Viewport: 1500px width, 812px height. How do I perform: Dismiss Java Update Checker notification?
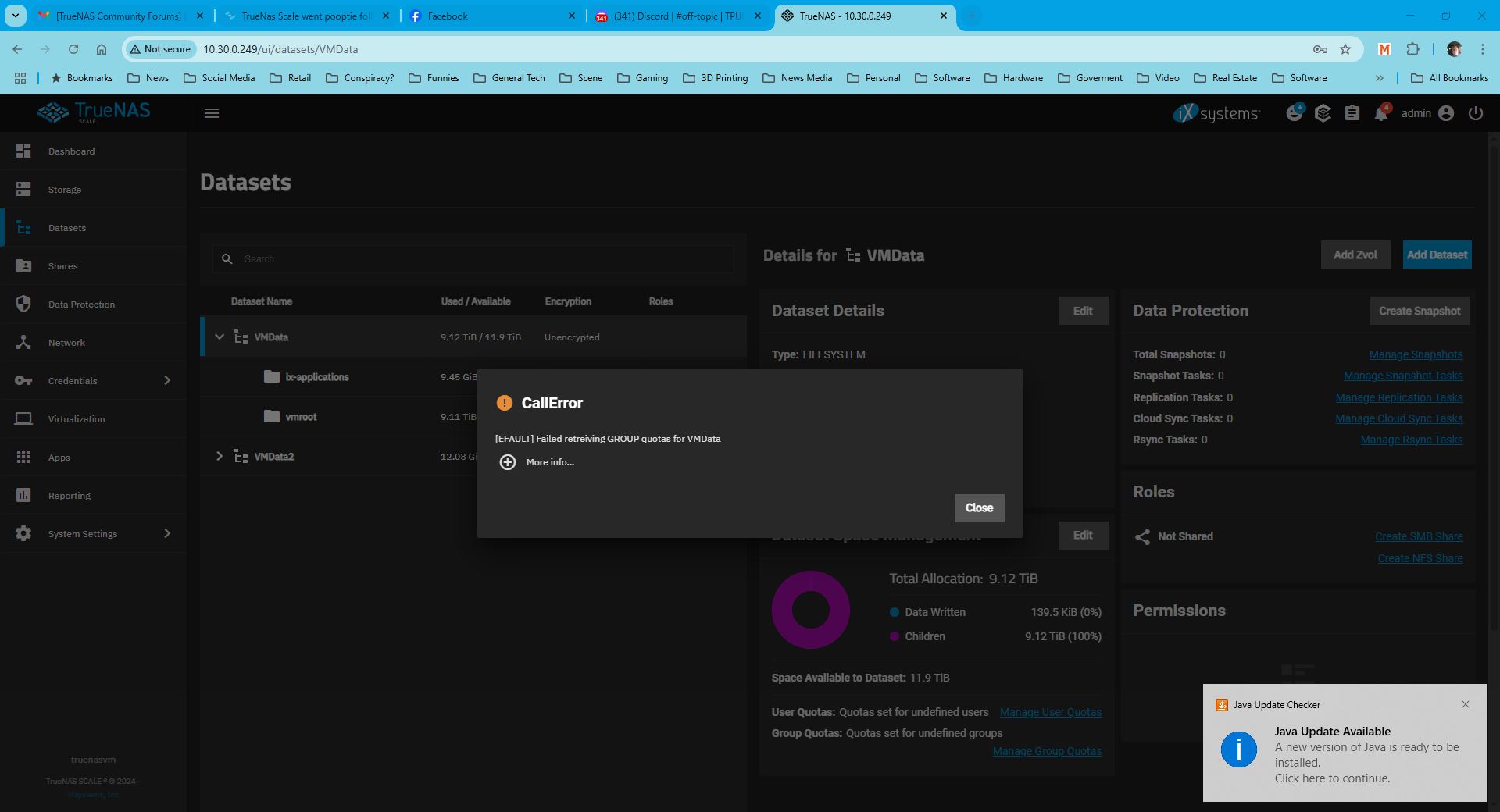[1466, 704]
